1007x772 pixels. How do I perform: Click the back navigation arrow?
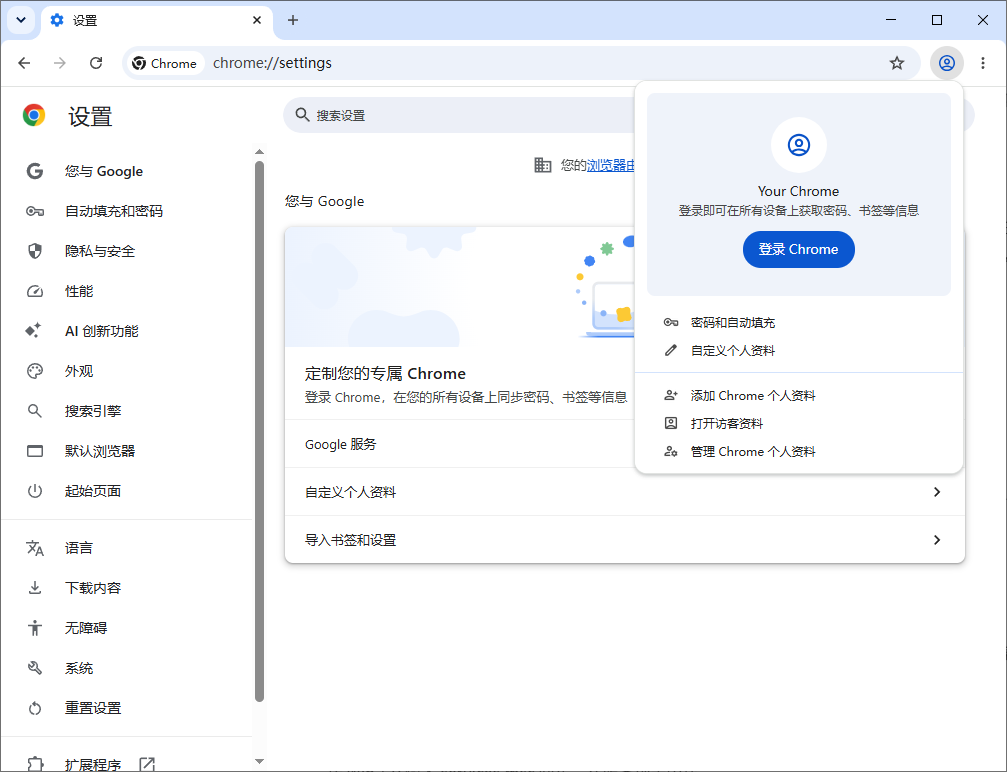coord(24,63)
